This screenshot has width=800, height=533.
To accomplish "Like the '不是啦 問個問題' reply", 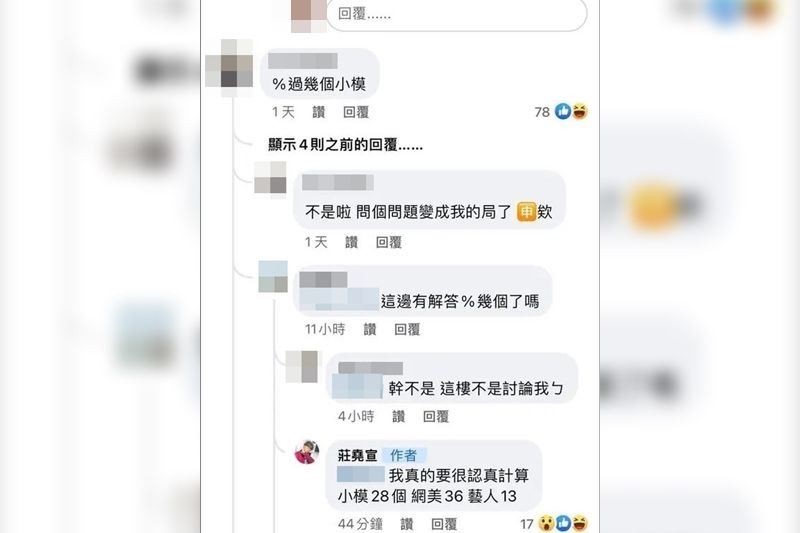I will coord(351,242).
